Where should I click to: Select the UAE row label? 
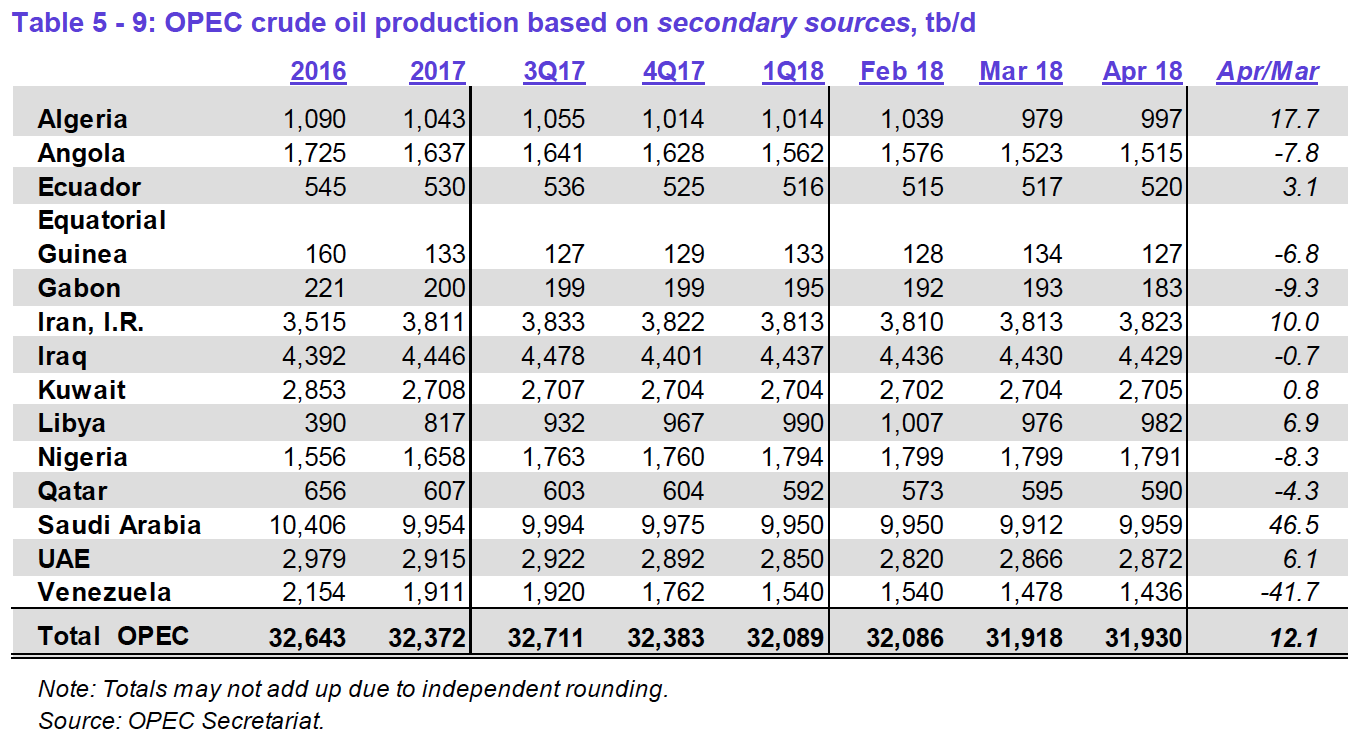(63, 558)
